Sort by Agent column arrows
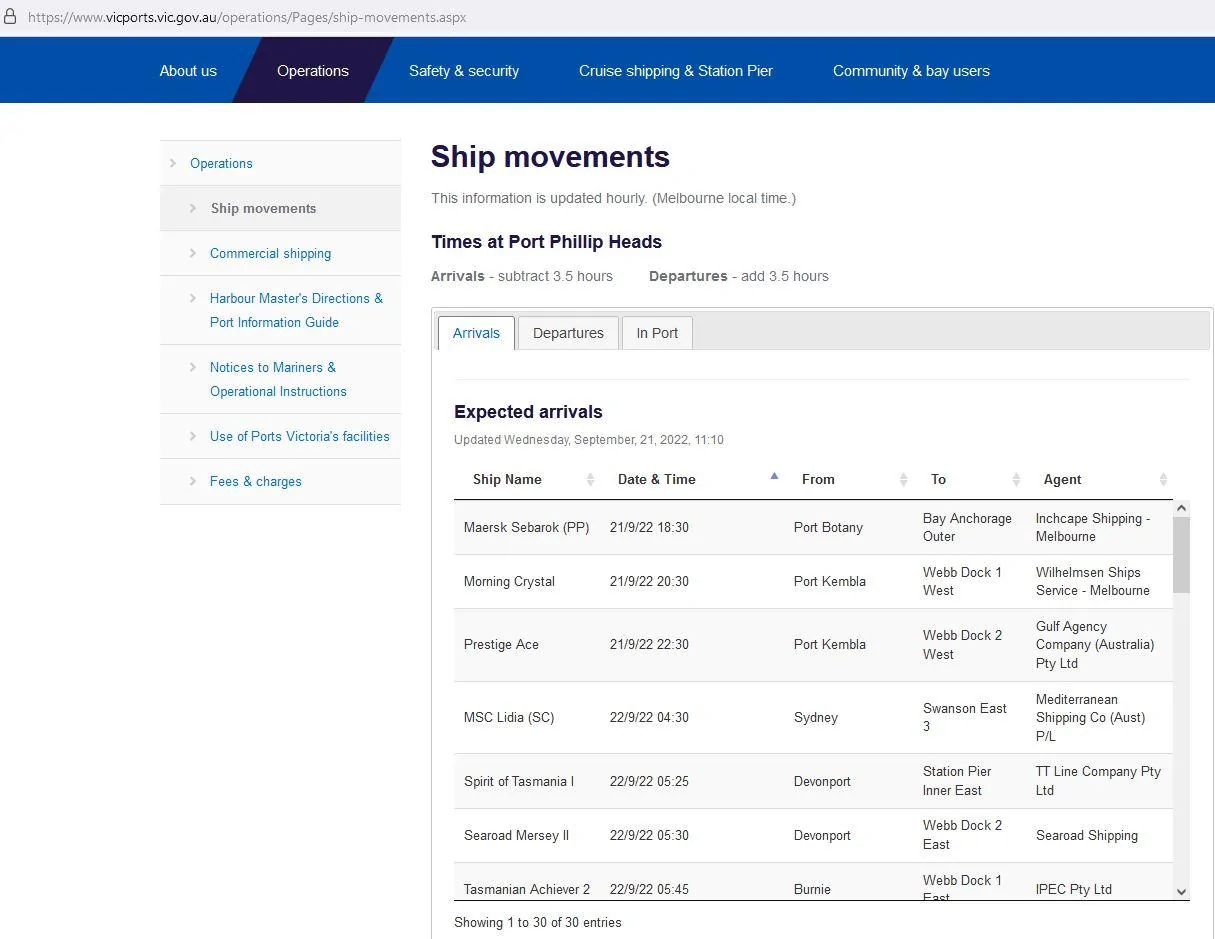Image resolution: width=1215 pixels, height=939 pixels. pyautogui.click(x=1163, y=479)
